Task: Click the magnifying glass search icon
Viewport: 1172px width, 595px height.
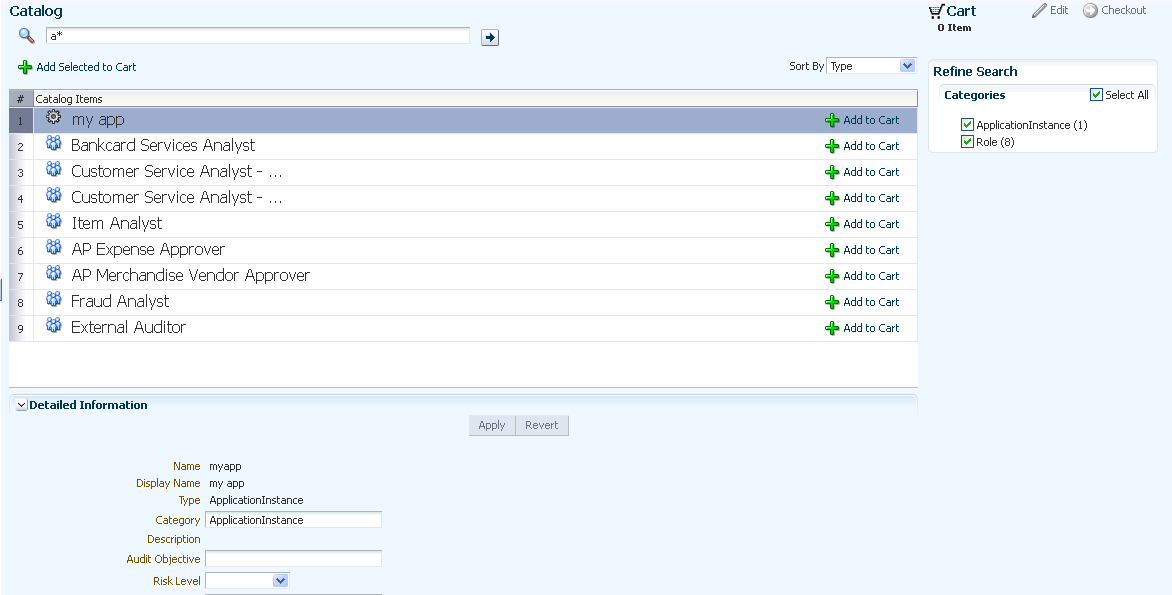Action: (27, 36)
